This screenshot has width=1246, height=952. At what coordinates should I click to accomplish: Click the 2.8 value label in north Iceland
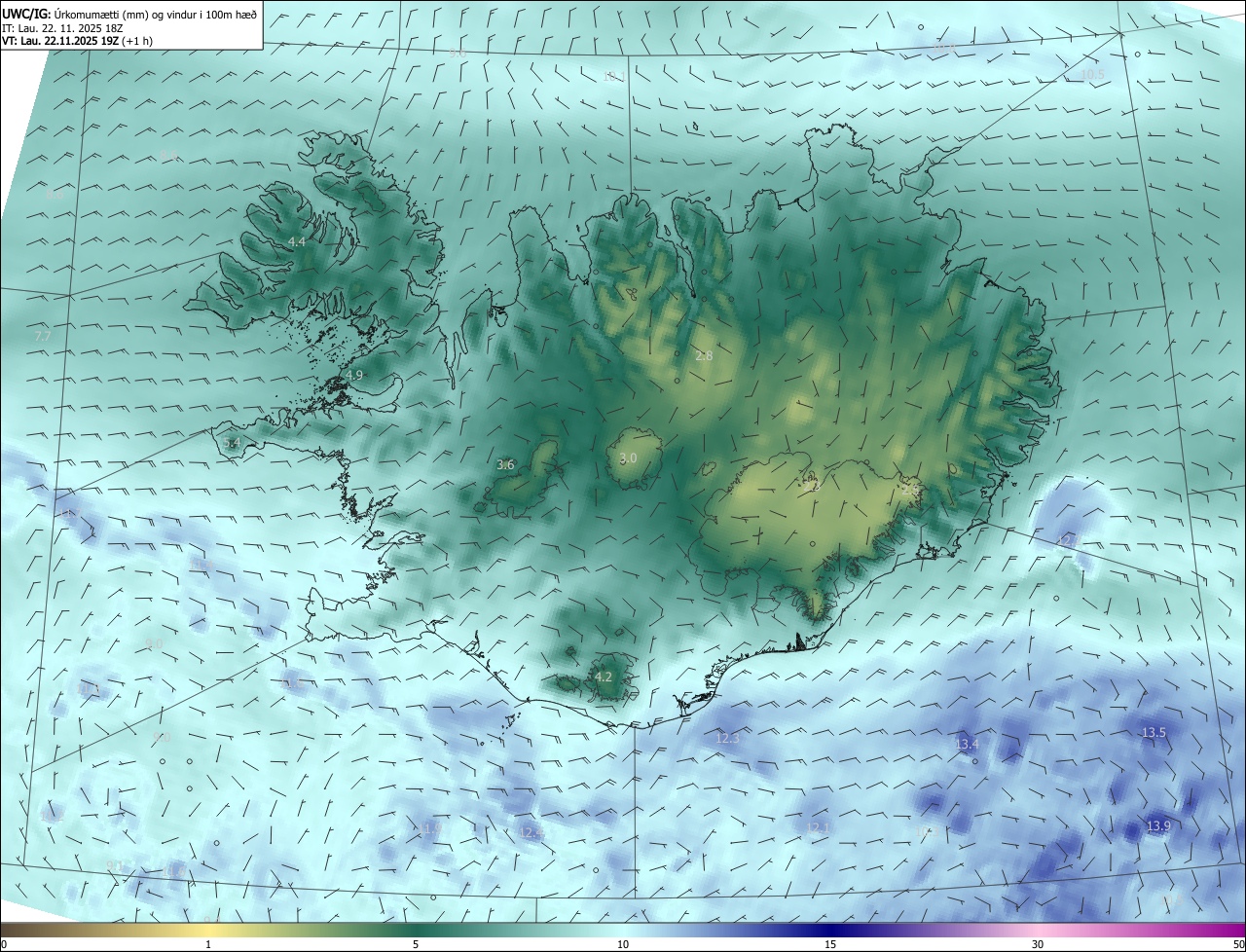coord(704,356)
